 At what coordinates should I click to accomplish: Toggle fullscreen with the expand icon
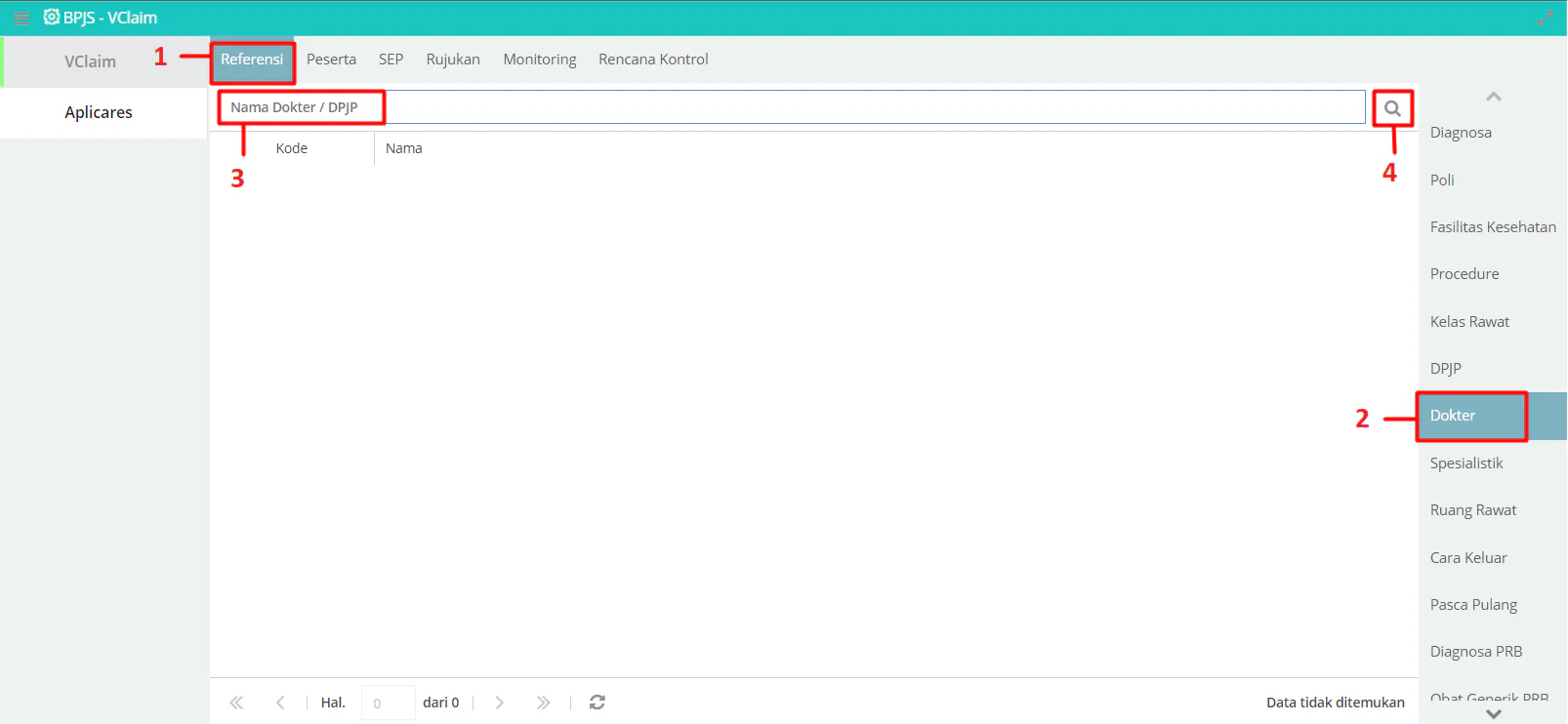tap(1545, 18)
